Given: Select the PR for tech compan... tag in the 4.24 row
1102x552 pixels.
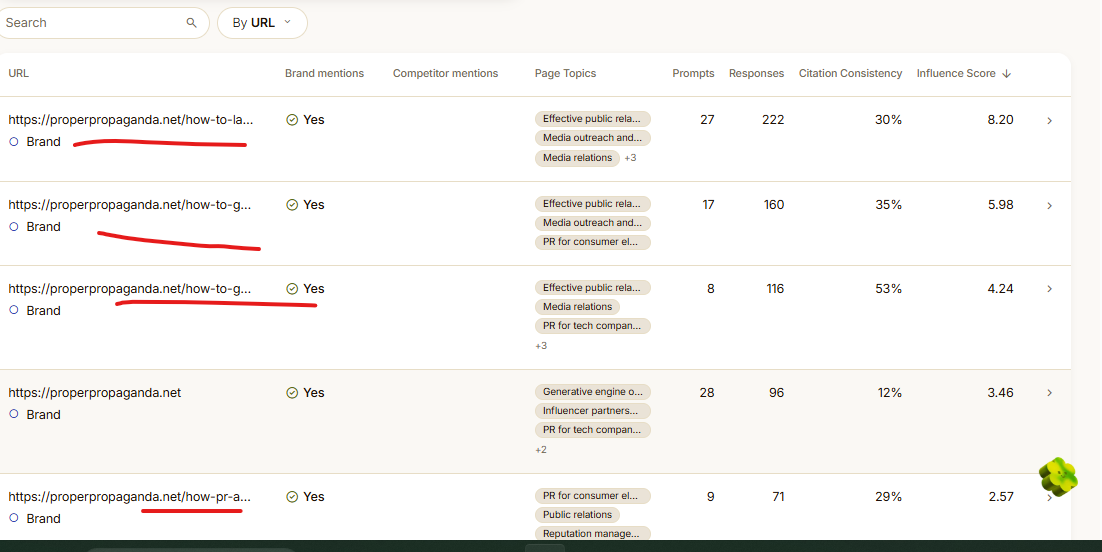Looking at the screenshot, I should [x=592, y=326].
